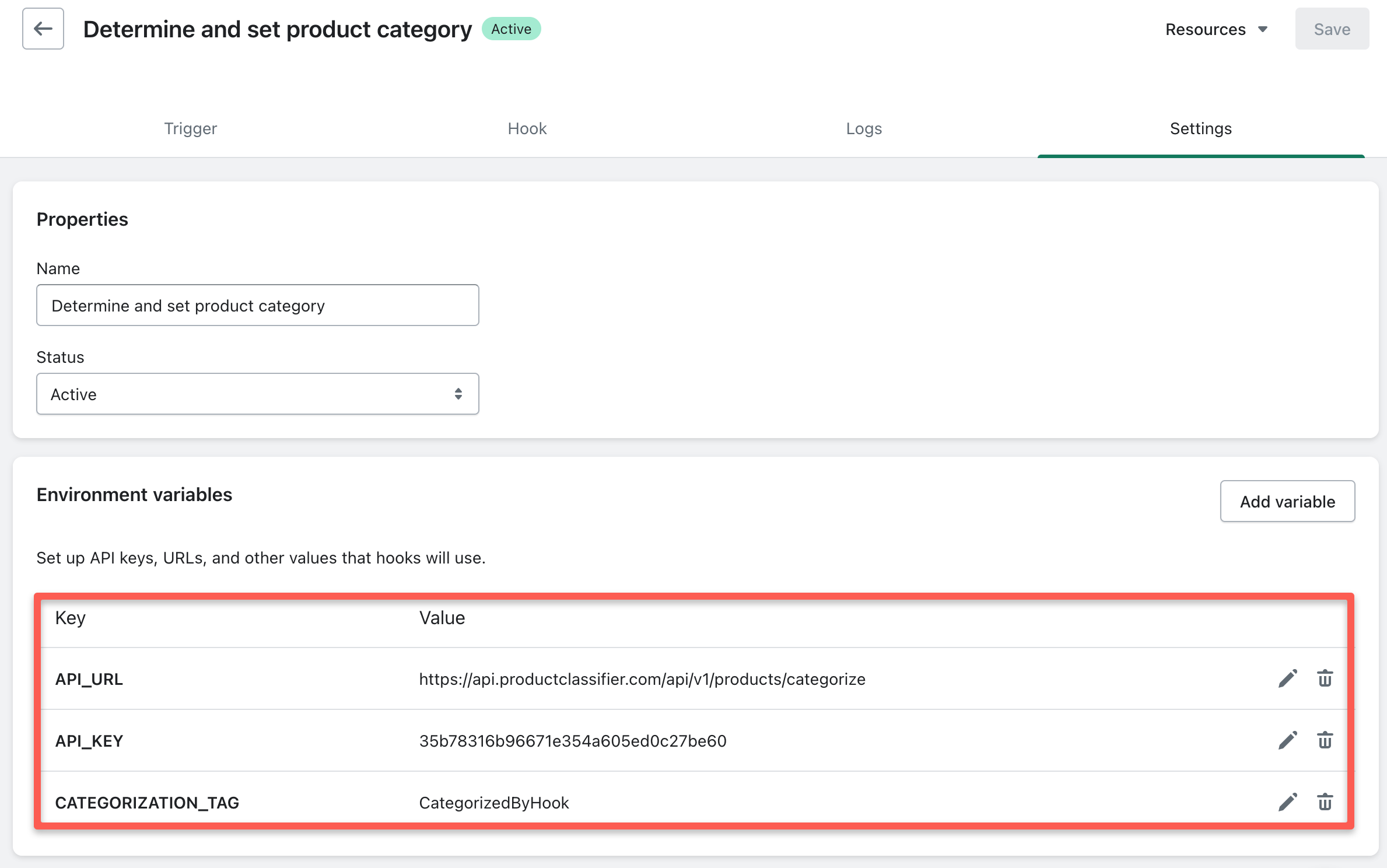Click the back arrow button
The width and height of the screenshot is (1387, 868).
coord(43,29)
